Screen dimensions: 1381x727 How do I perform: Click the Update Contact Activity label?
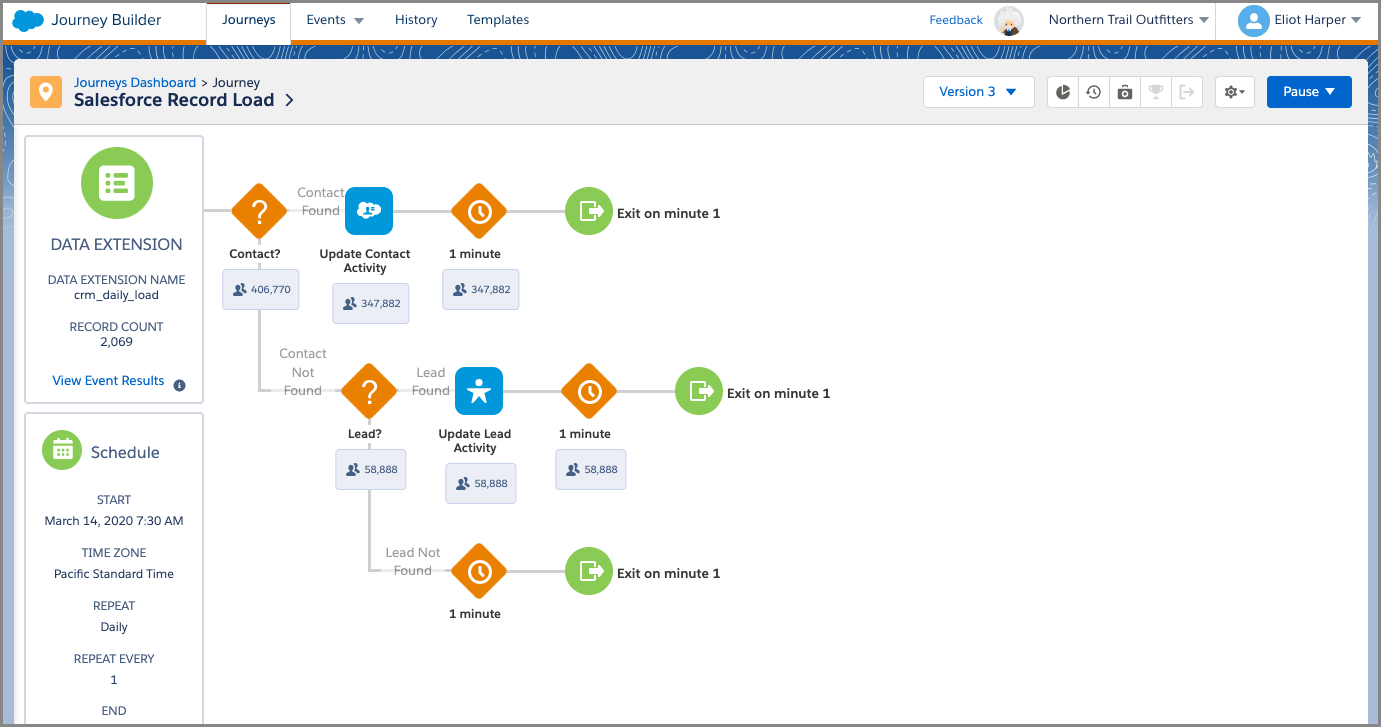(x=365, y=261)
